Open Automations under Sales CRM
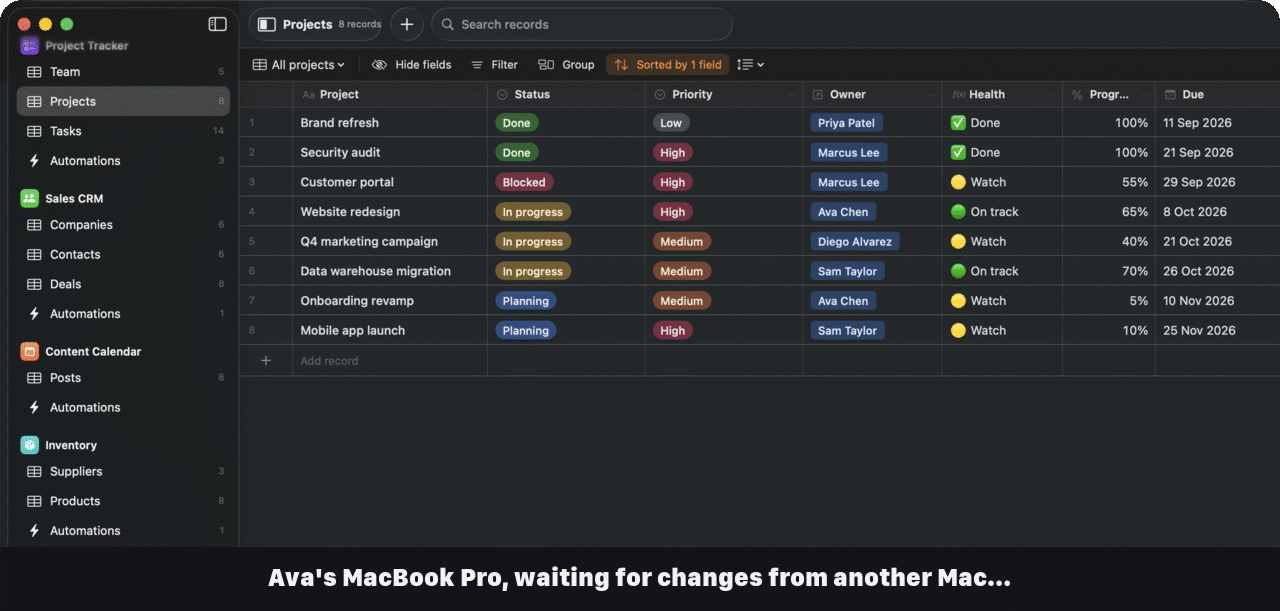This screenshot has height=611, width=1280. (124, 313)
